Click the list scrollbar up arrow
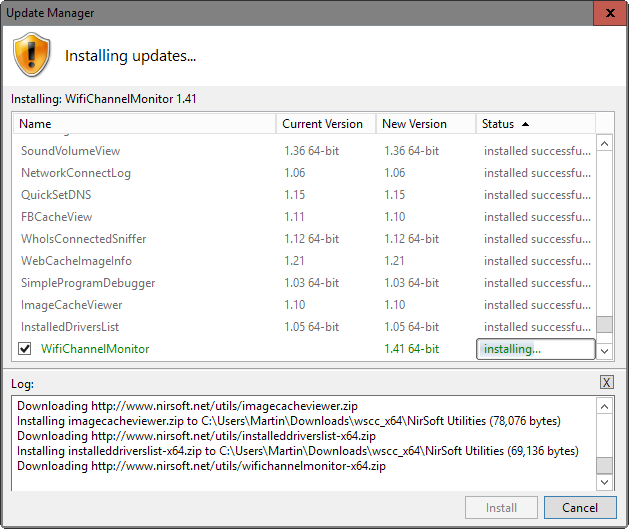 click(x=605, y=144)
